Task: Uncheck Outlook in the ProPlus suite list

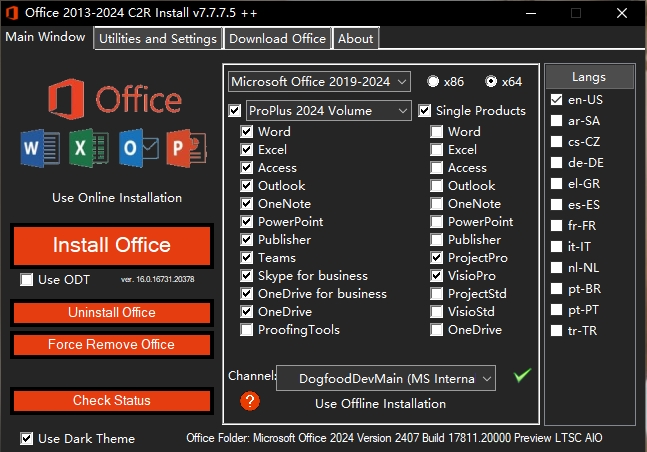Action: point(246,185)
